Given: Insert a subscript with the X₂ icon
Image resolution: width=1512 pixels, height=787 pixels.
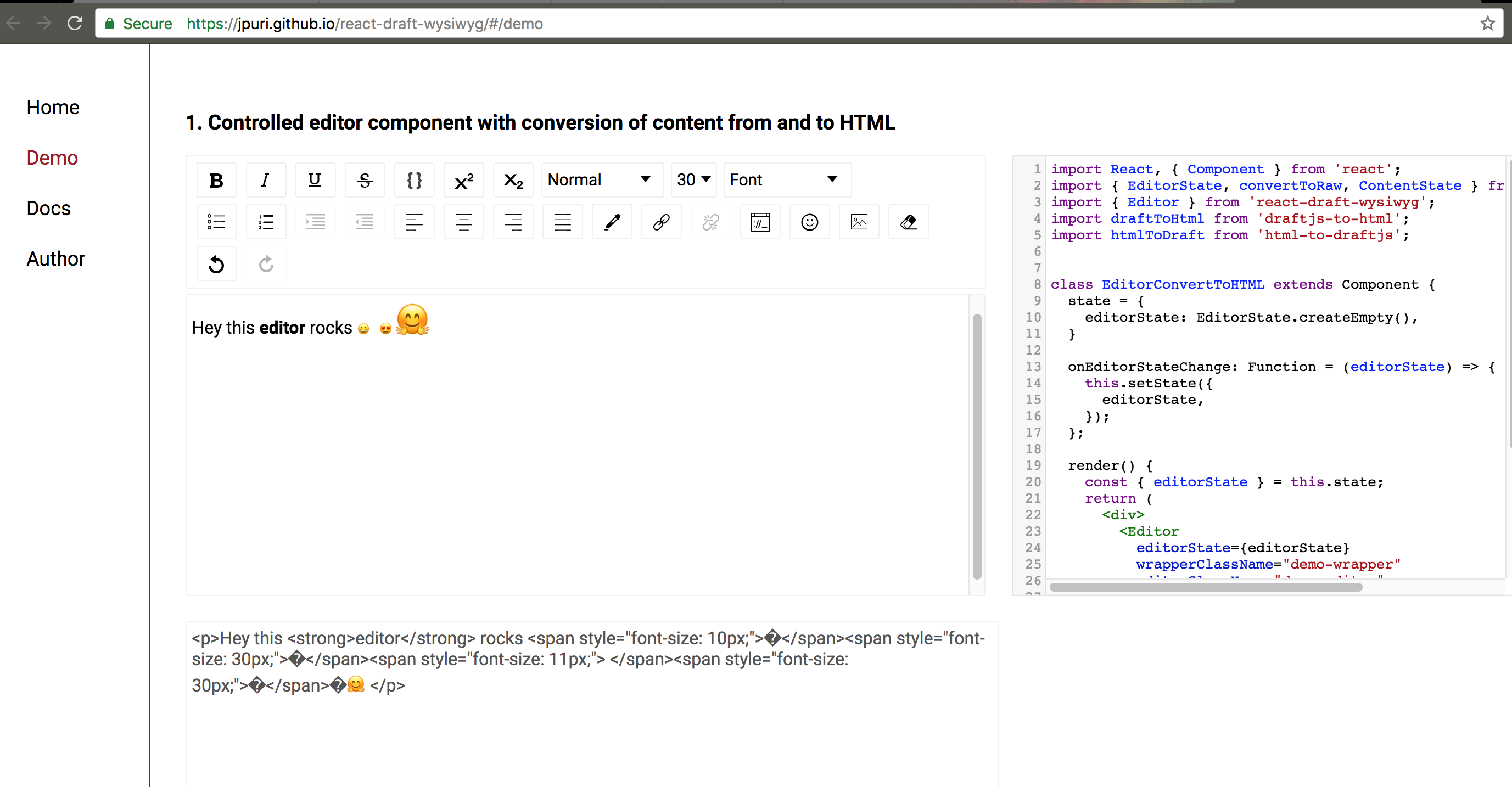Looking at the screenshot, I should [x=513, y=180].
